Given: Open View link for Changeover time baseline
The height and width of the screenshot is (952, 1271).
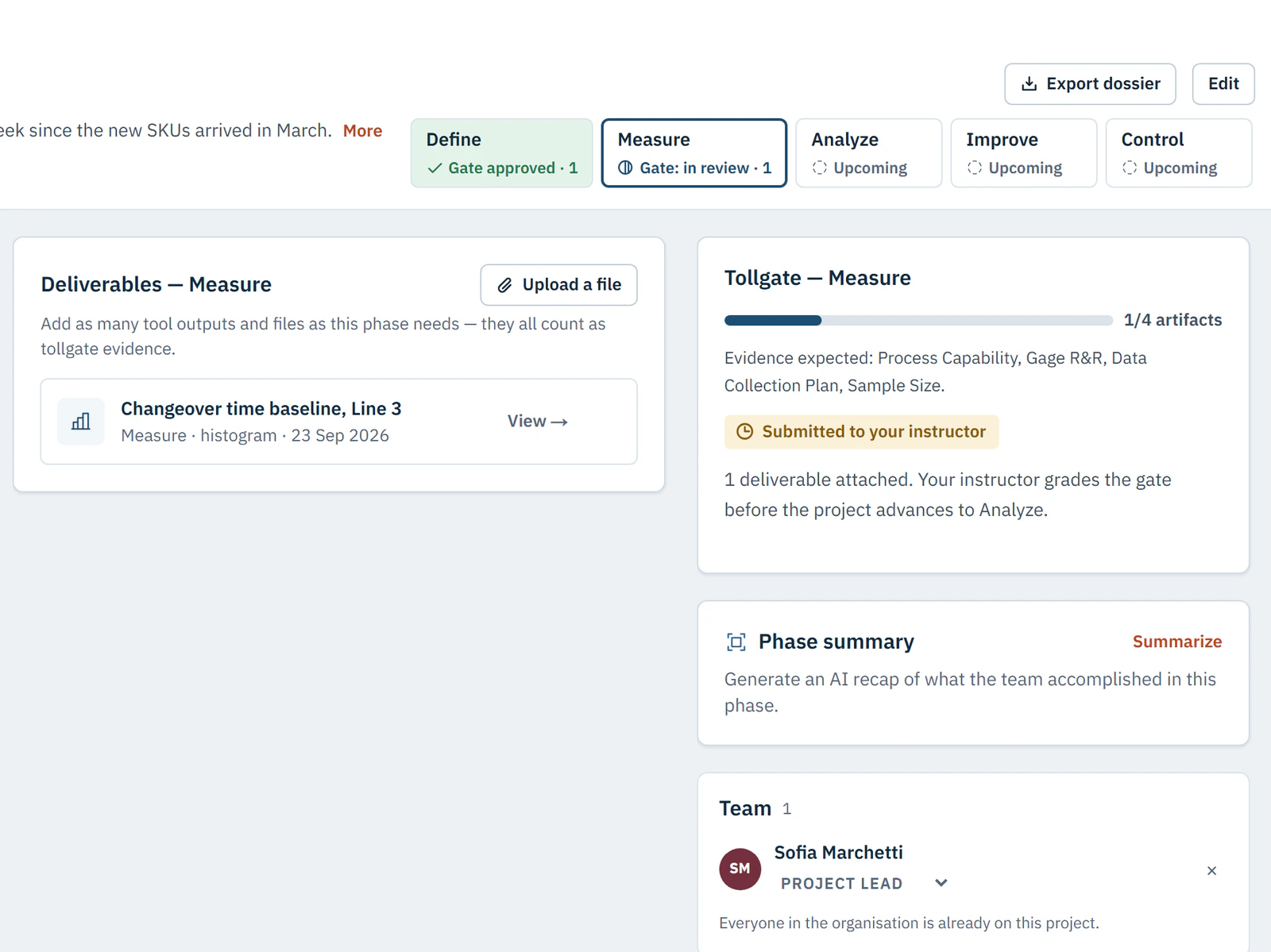Looking at the screenshot, I should 538,422.
